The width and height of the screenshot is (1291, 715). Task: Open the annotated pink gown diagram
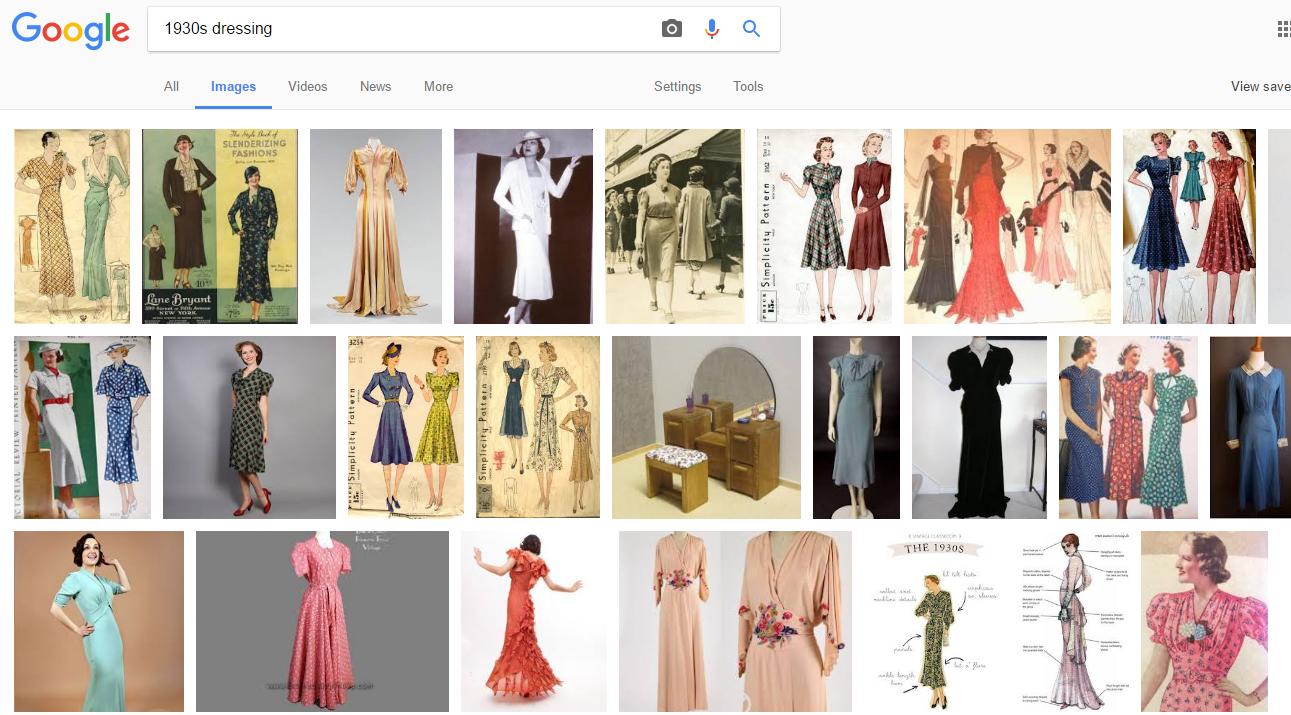point(1074,622)
